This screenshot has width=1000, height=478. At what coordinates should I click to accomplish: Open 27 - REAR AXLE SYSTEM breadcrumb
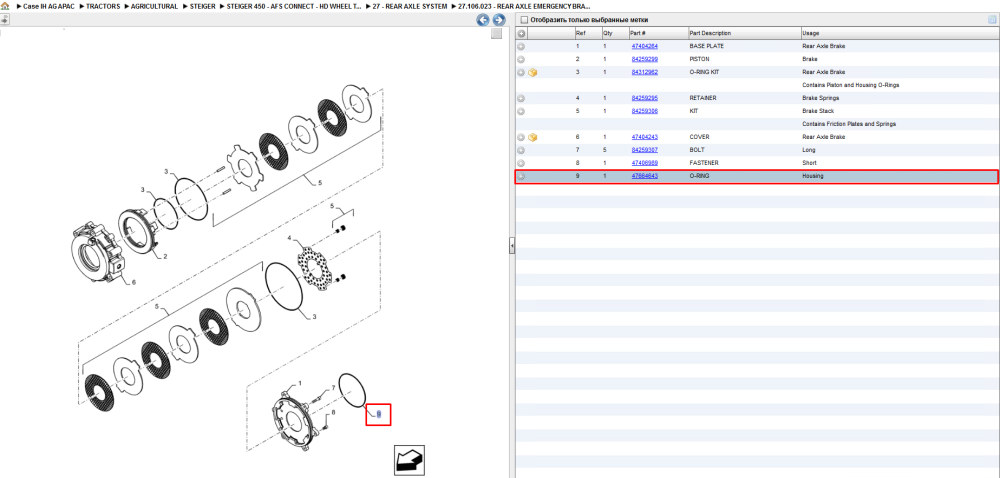click(x=411, y=6)
